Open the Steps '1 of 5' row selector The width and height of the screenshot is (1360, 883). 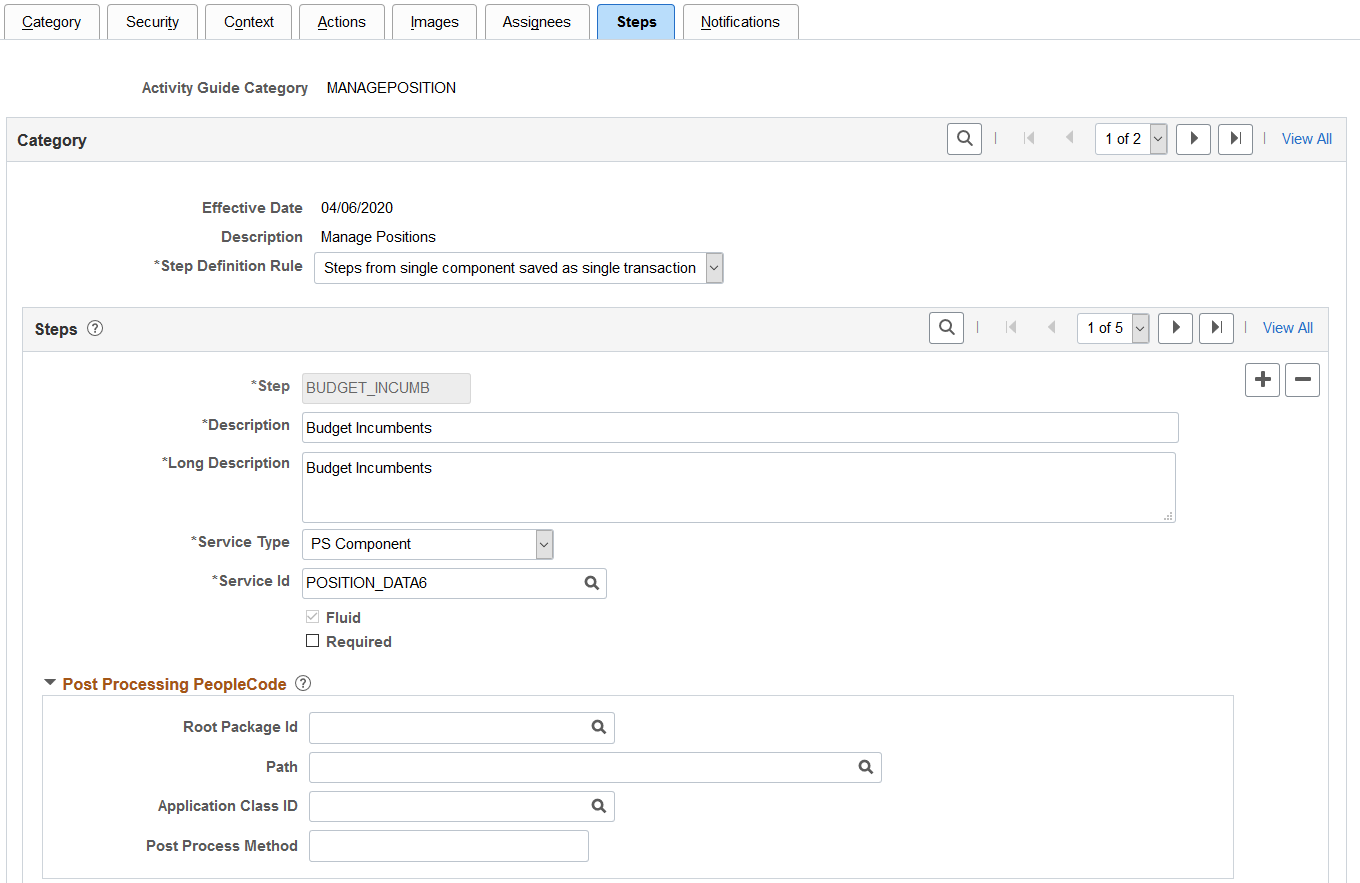pos(1113,328)
